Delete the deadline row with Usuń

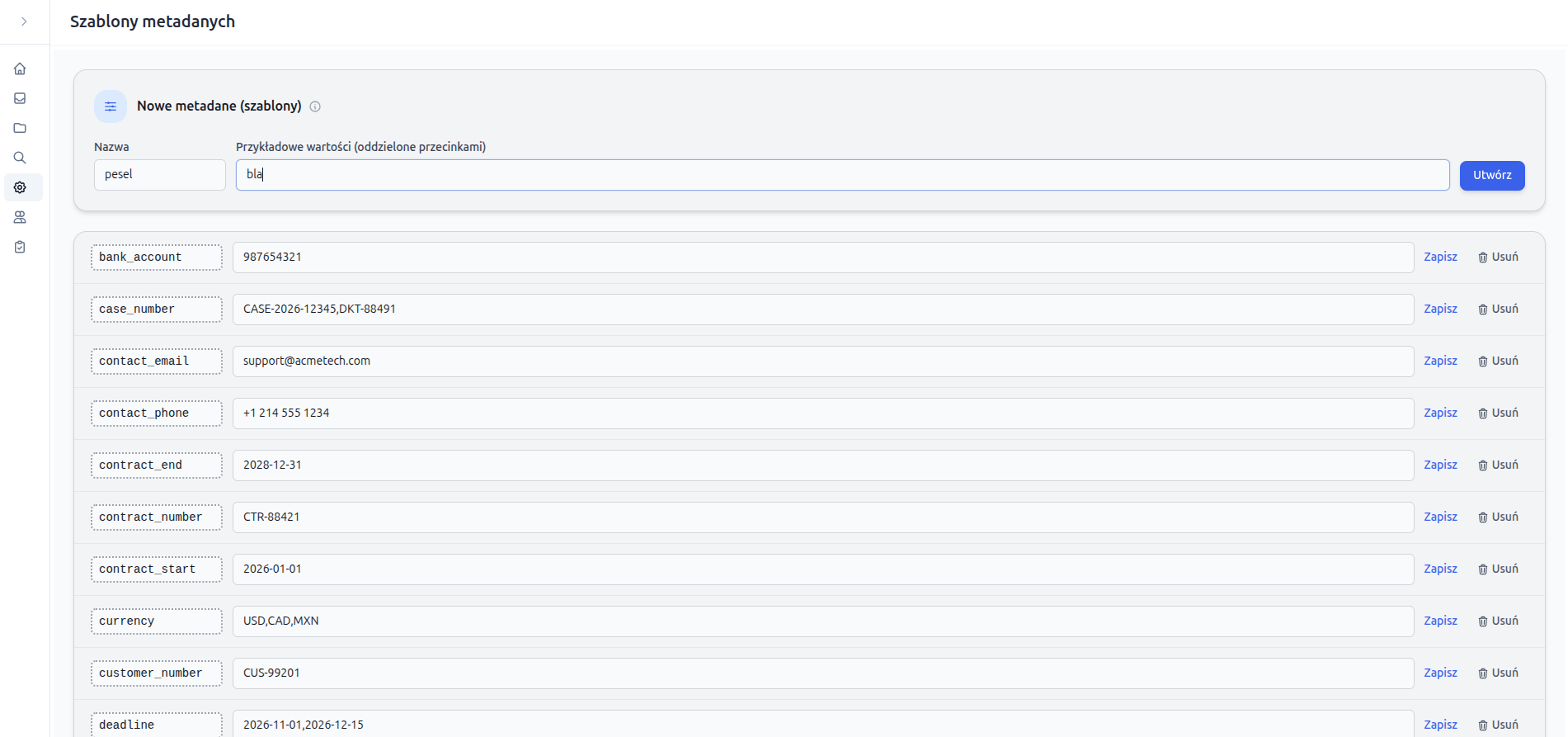(1498, 725)
